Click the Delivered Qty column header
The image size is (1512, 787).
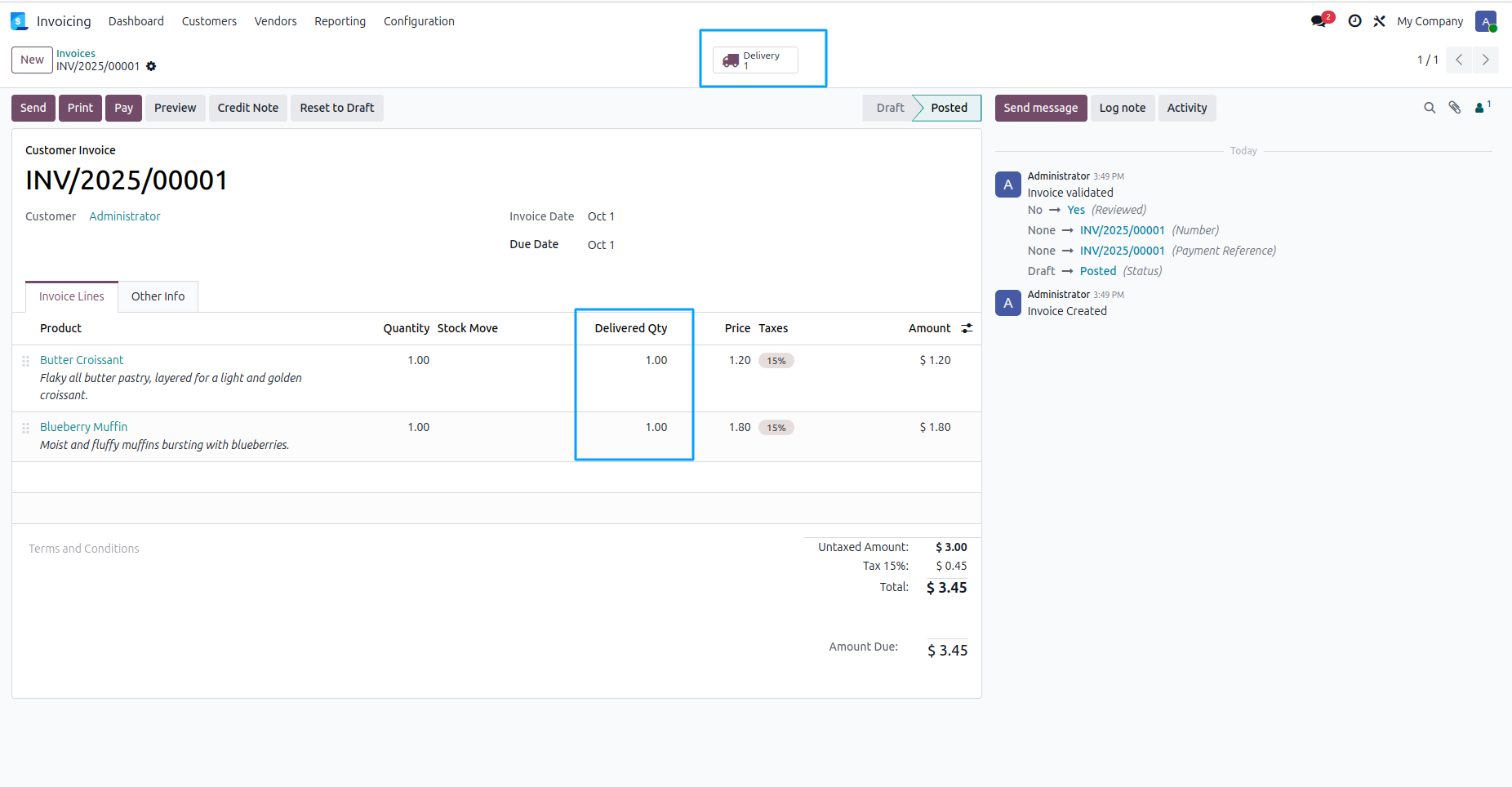[631, 328]
